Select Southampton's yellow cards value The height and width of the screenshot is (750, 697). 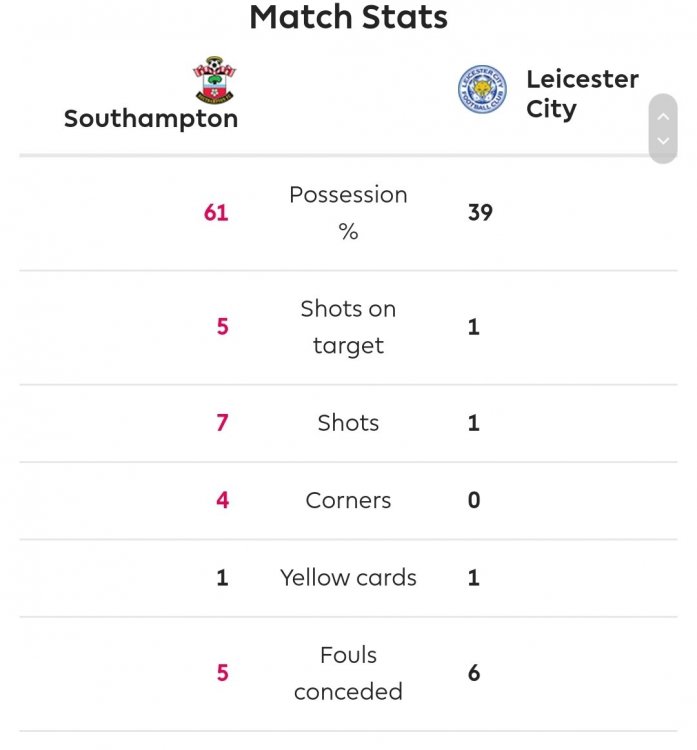click(222, 577)
